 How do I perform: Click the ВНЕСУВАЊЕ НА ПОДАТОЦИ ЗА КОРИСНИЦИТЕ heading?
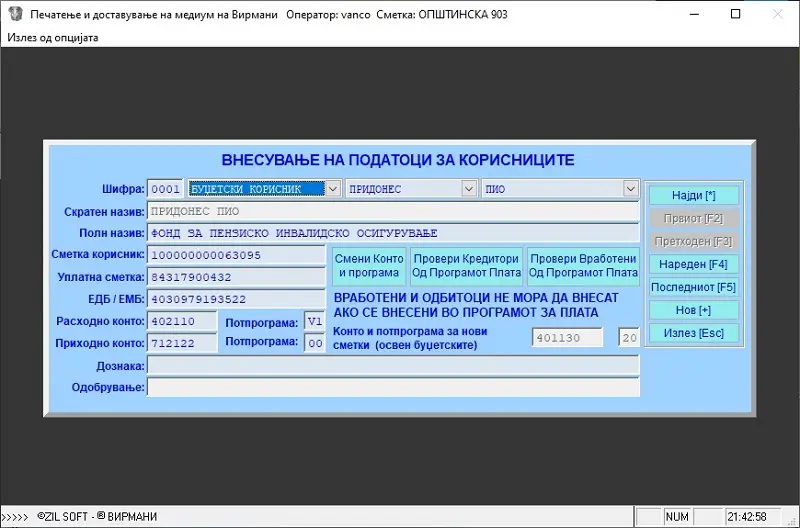[398, 160]
